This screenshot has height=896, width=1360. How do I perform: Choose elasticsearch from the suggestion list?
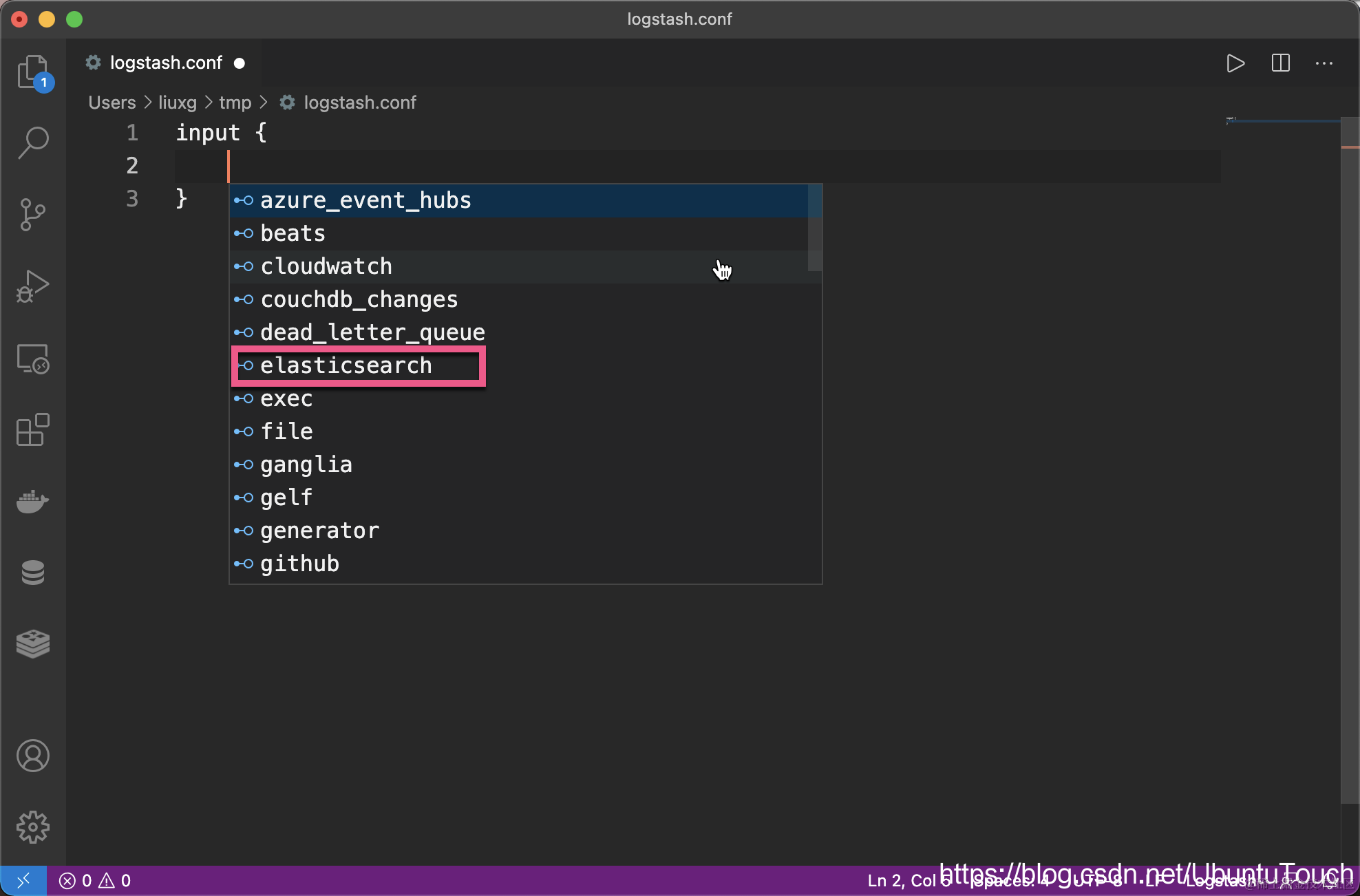[x=346, y=365]
